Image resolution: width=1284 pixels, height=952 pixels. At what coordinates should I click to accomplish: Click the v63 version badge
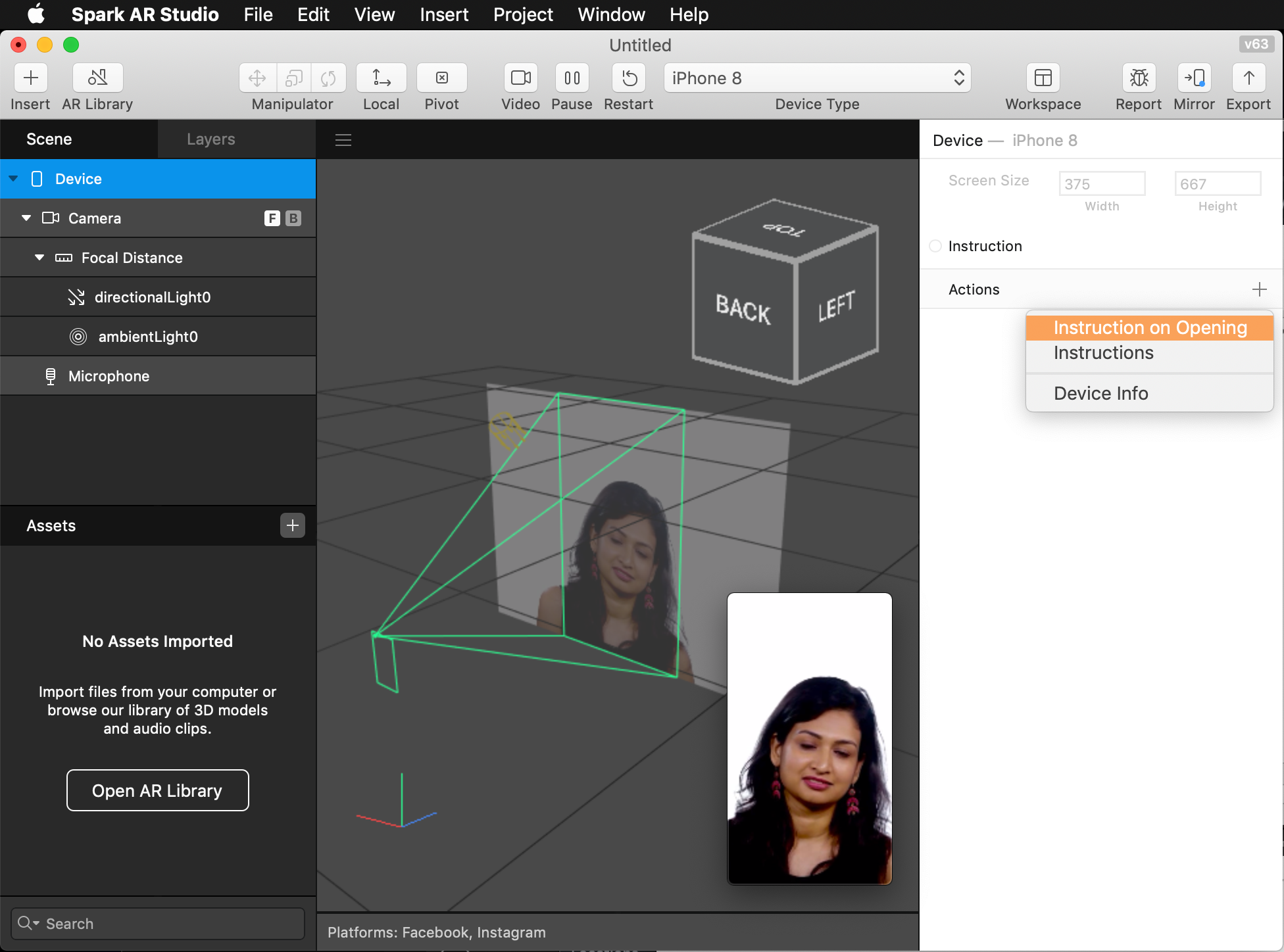[1256, 44]
